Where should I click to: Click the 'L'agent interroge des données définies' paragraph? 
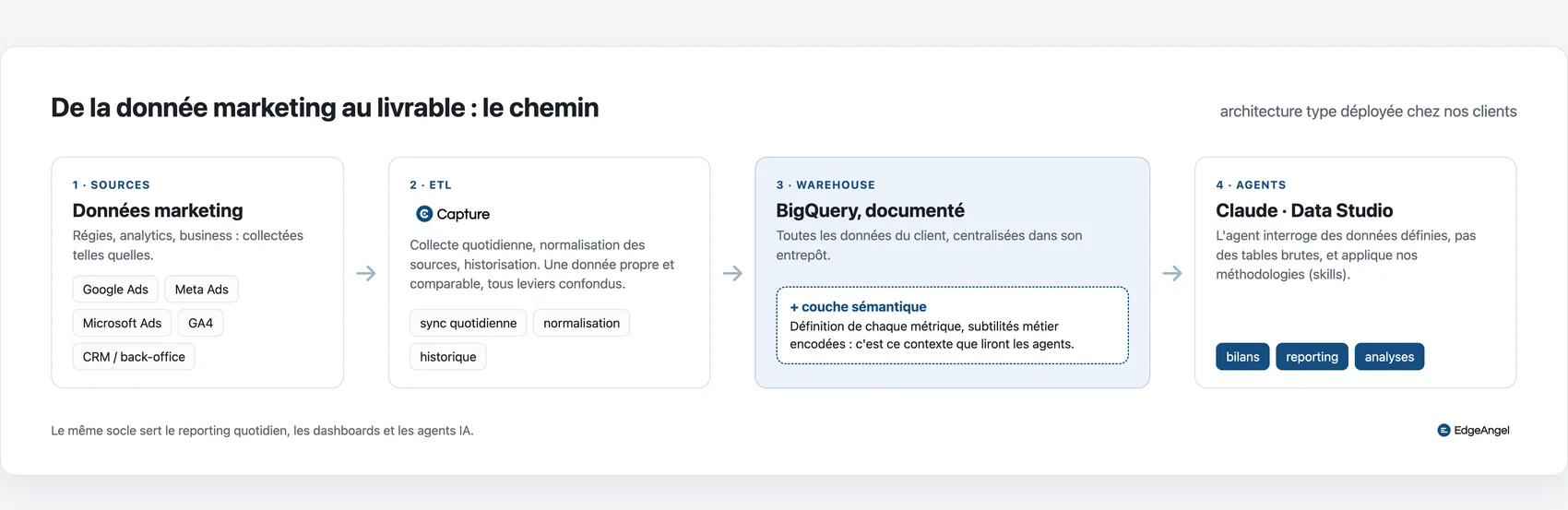coord(1346,255)
